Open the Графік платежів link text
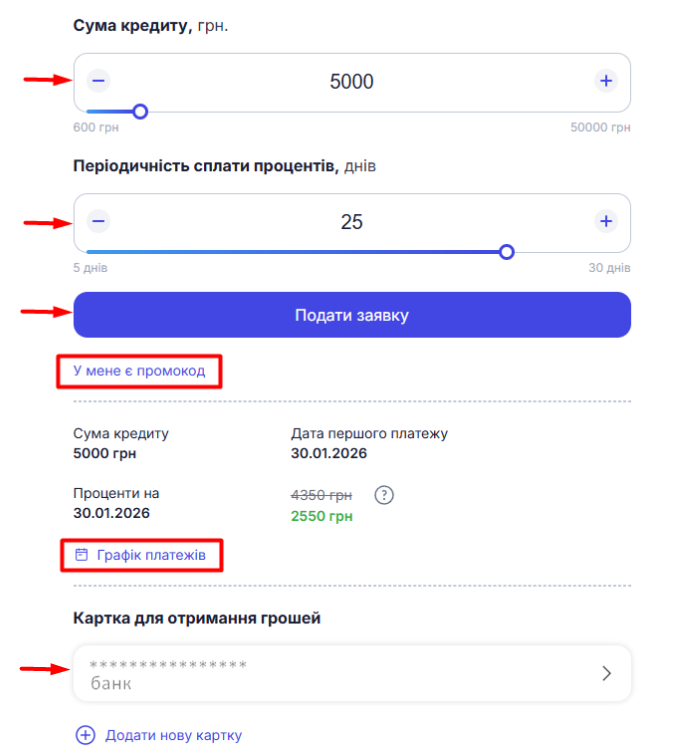The width and height of the screenshot is (694, 756). point(151,553)
